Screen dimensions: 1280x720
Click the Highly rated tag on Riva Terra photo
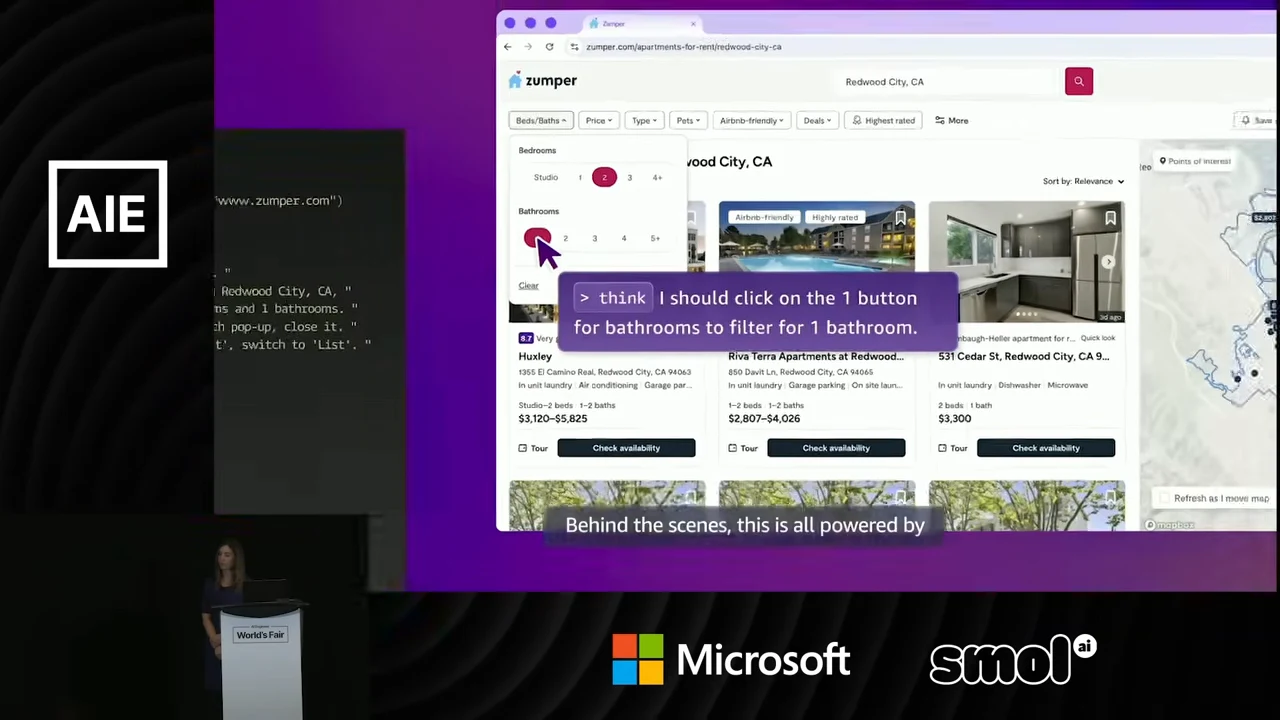coord(835,218)
